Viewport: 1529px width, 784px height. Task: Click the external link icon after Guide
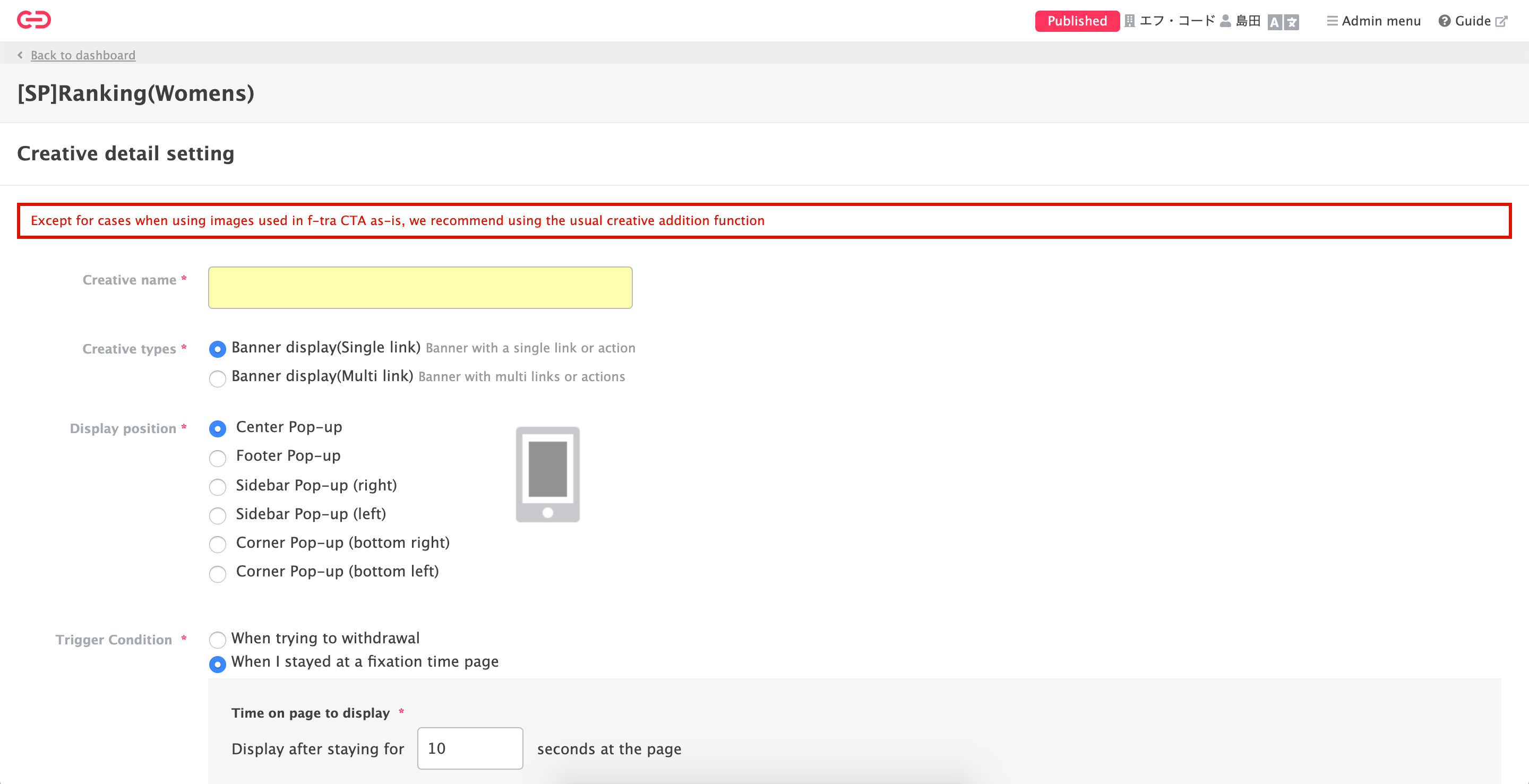click(x=1501, y=22)
